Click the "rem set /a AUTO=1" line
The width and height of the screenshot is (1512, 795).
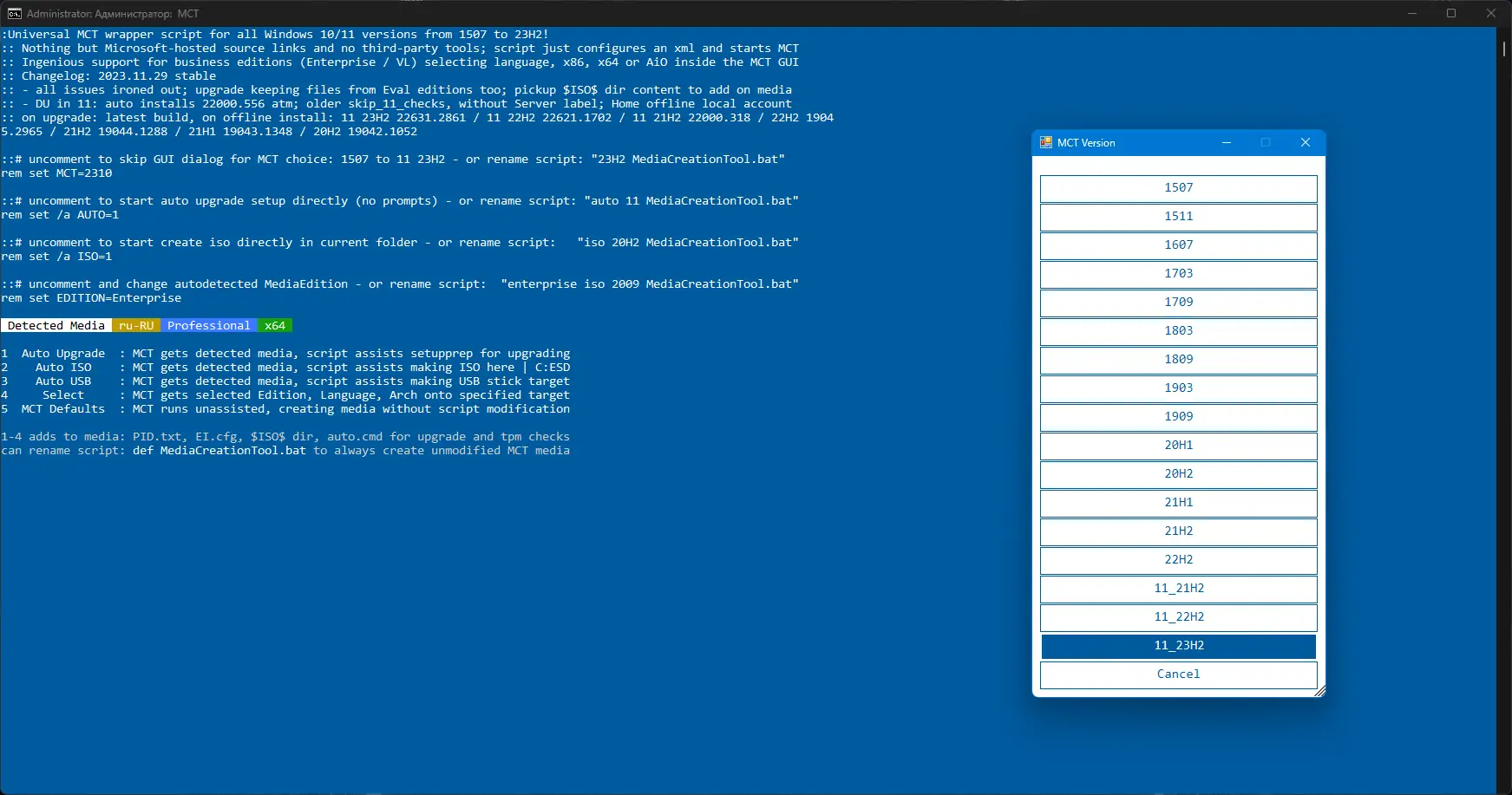(60, 215)
